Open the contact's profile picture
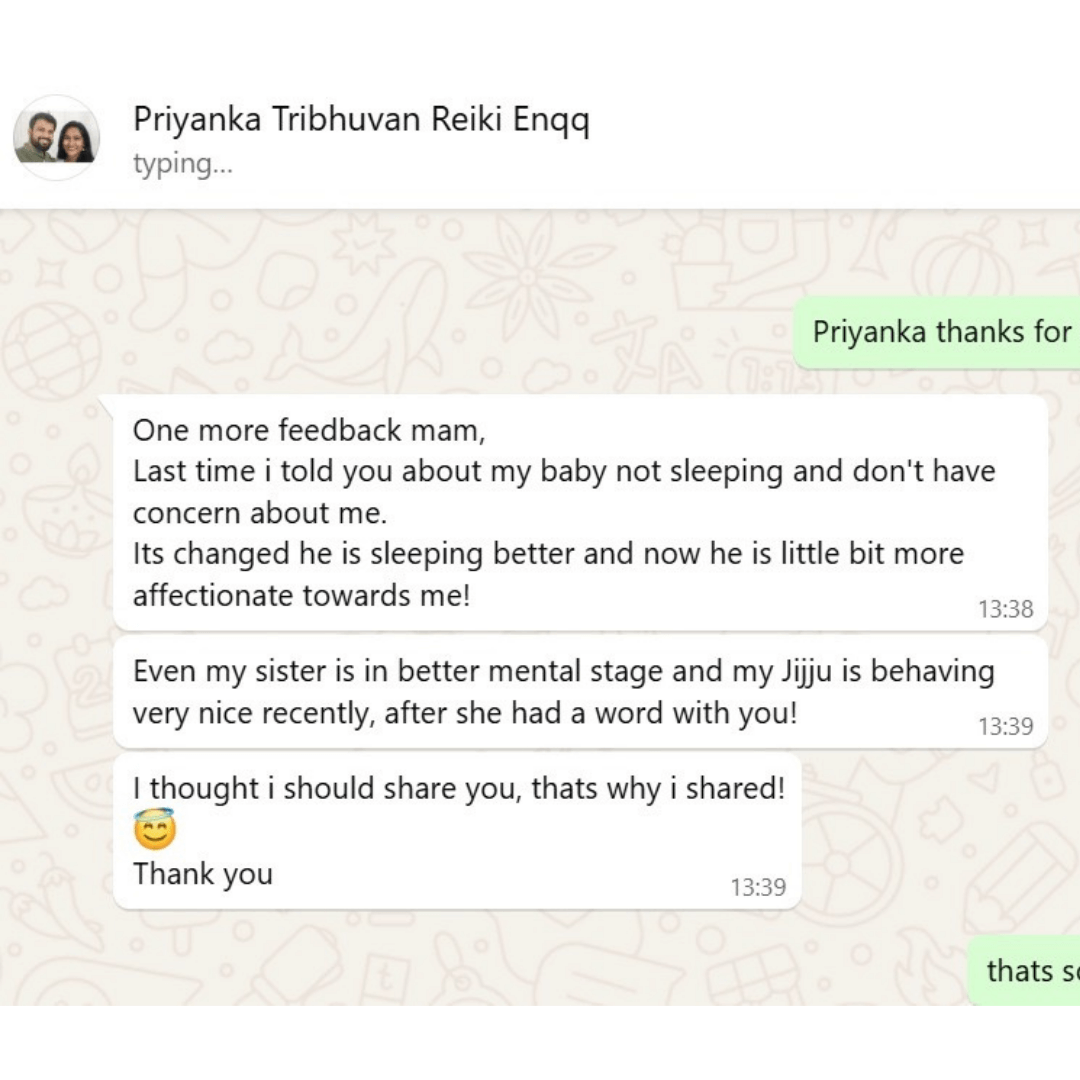Screen dimensions: 1080x1080 click(56, 138)
